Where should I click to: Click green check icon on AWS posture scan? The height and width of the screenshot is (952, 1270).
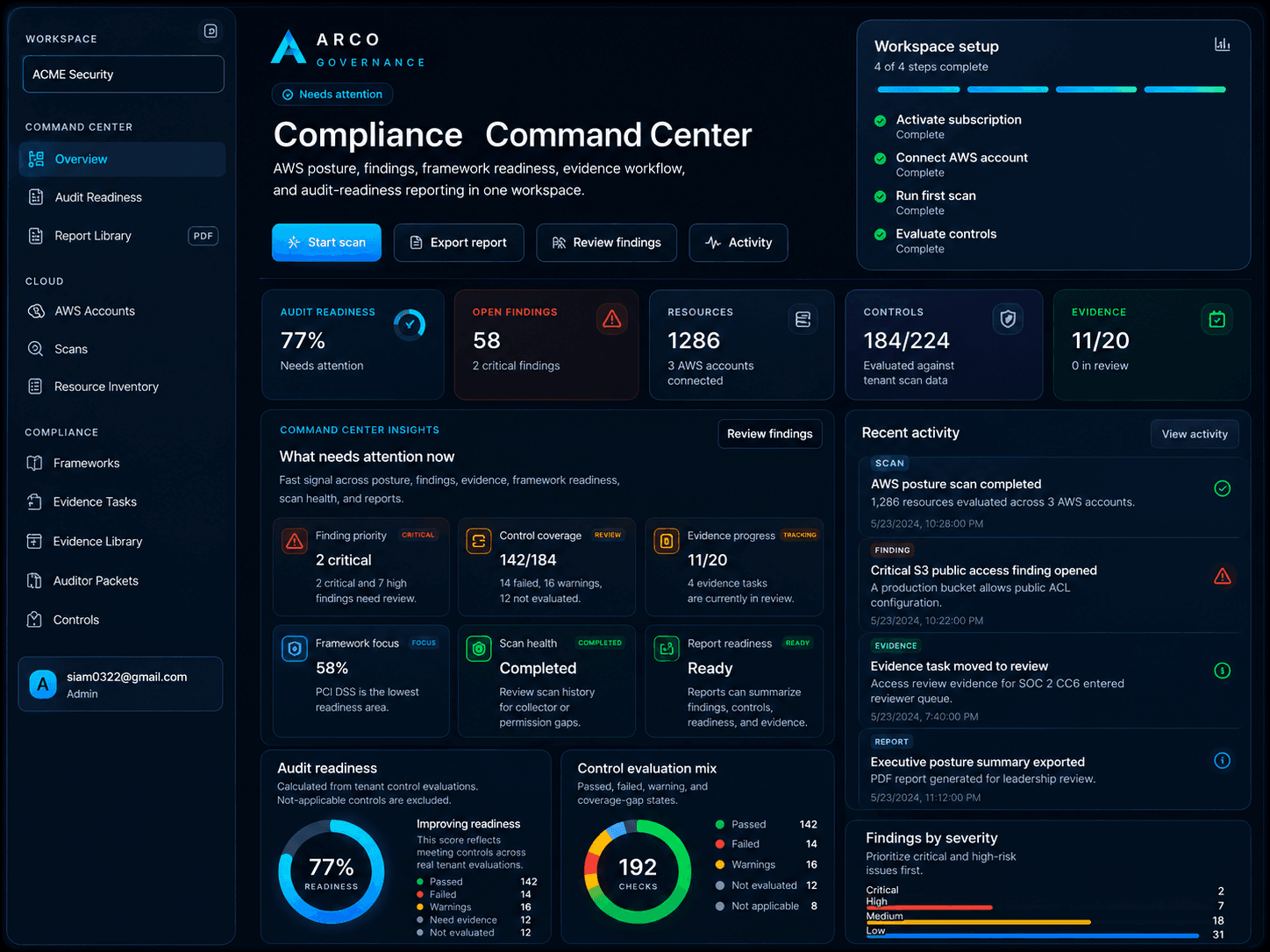(x=1222, y=488)
